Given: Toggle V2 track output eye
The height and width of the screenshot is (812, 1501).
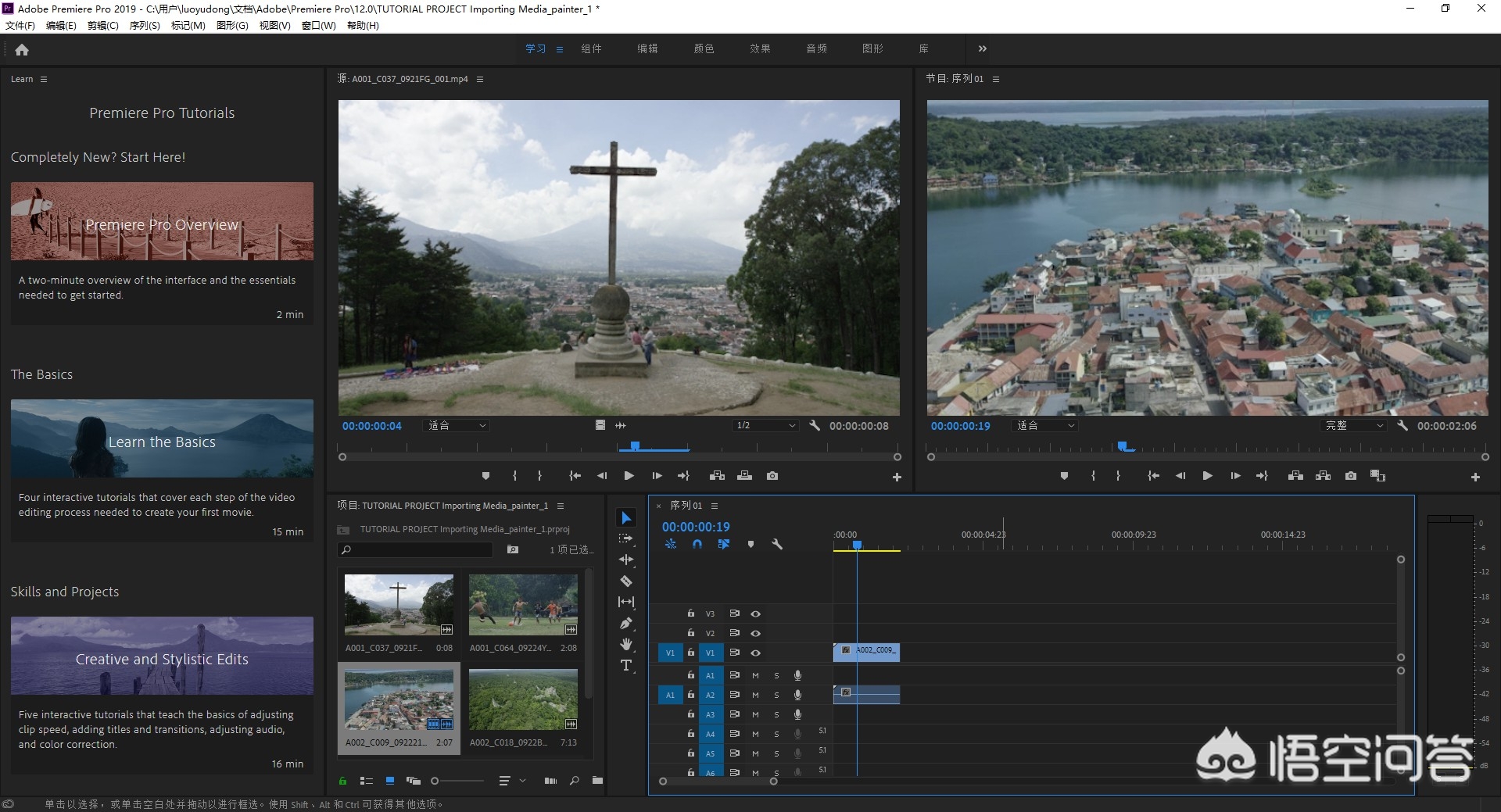Looking at the screenshot, I should (755, 633).
